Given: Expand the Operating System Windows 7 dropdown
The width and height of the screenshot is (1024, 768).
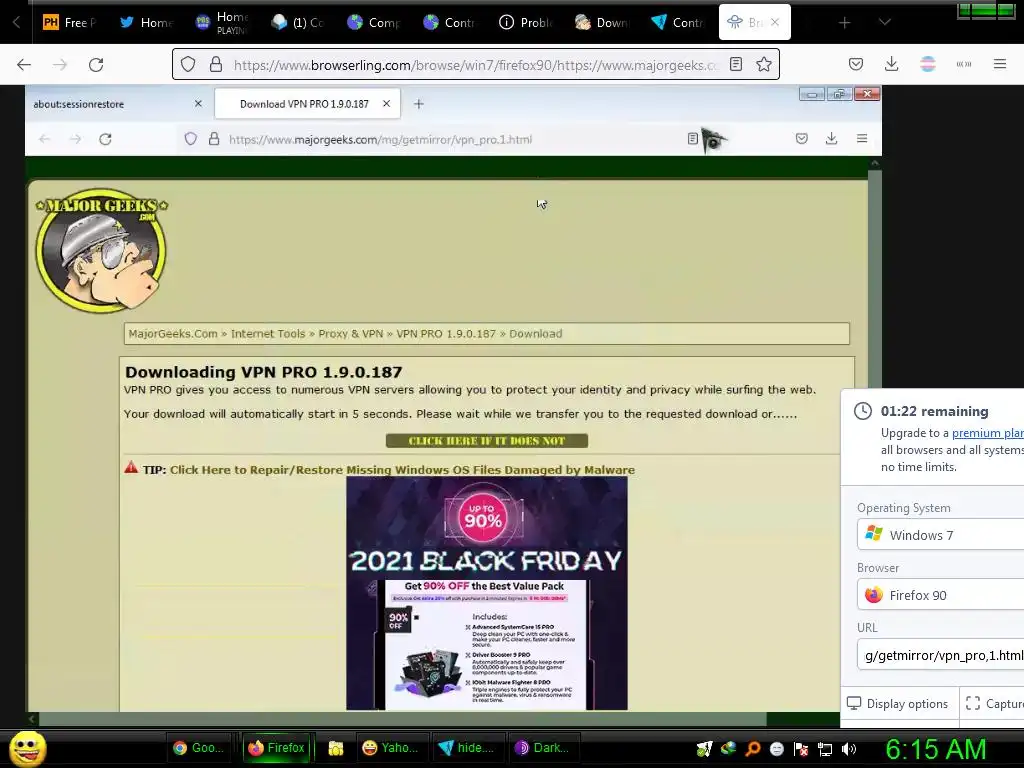Looking at the screenshot, I should (x=940, y=535).
